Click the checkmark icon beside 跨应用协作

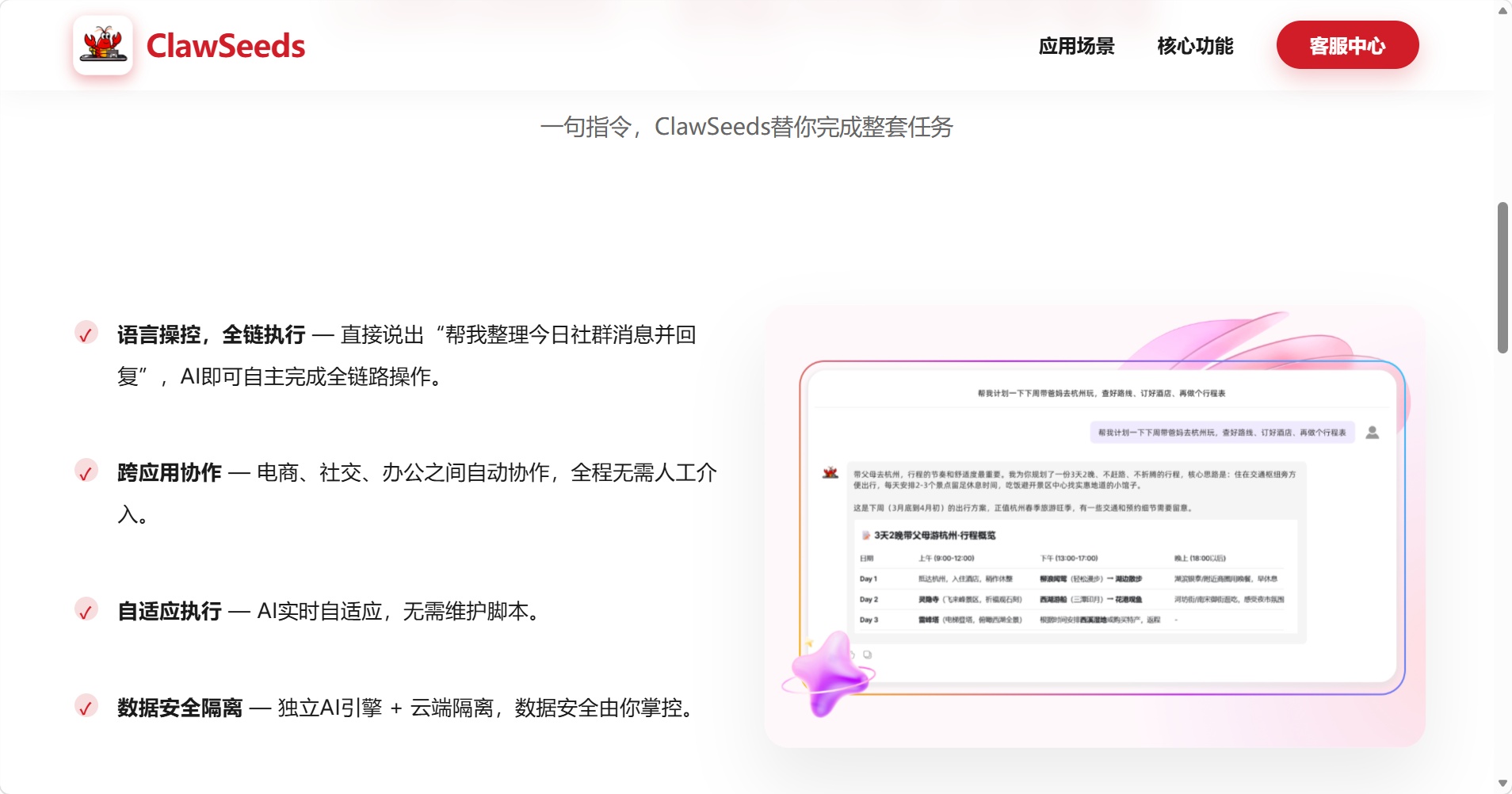click(86, 471)
